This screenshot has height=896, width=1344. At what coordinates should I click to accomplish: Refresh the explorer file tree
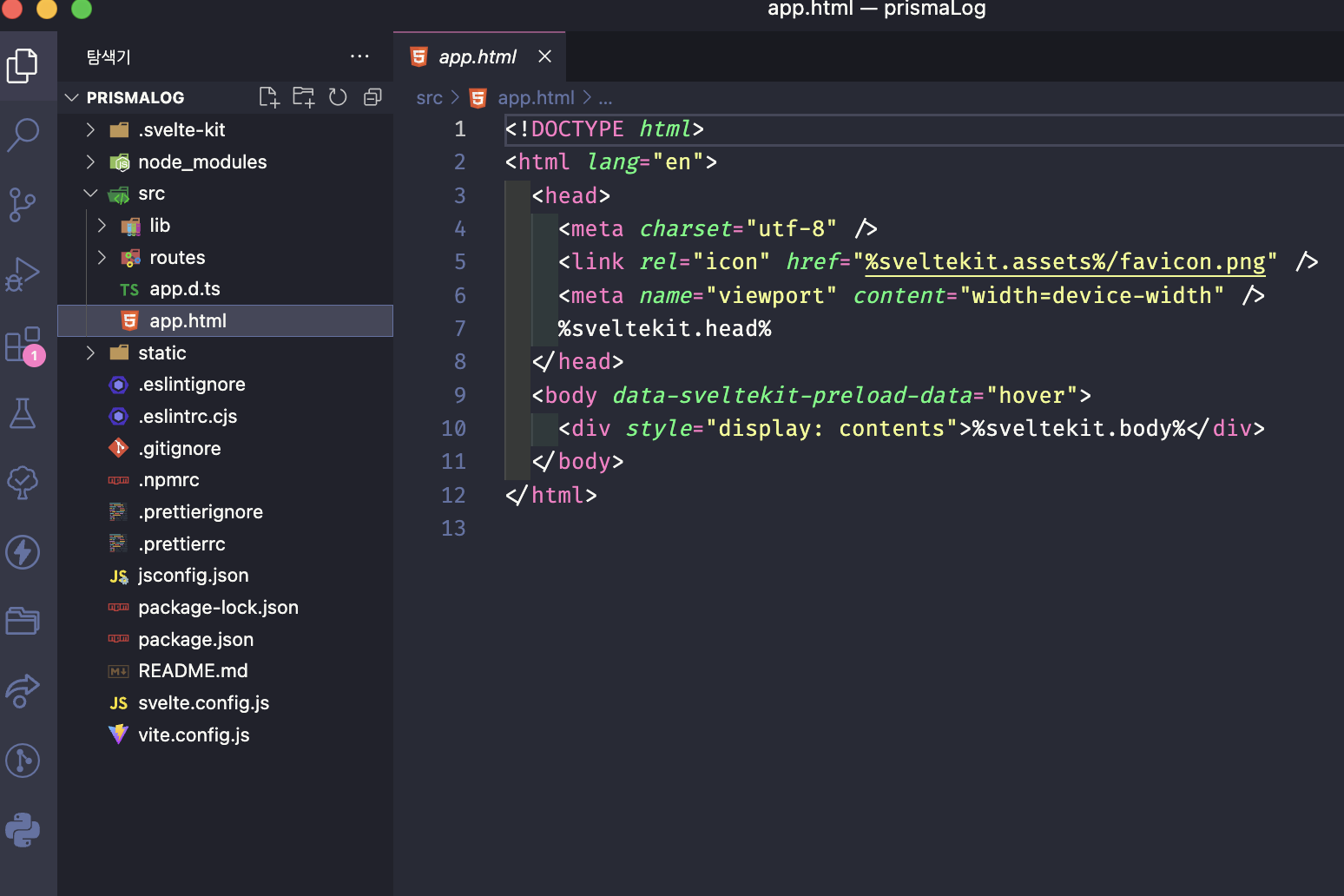tap(338, 97)
